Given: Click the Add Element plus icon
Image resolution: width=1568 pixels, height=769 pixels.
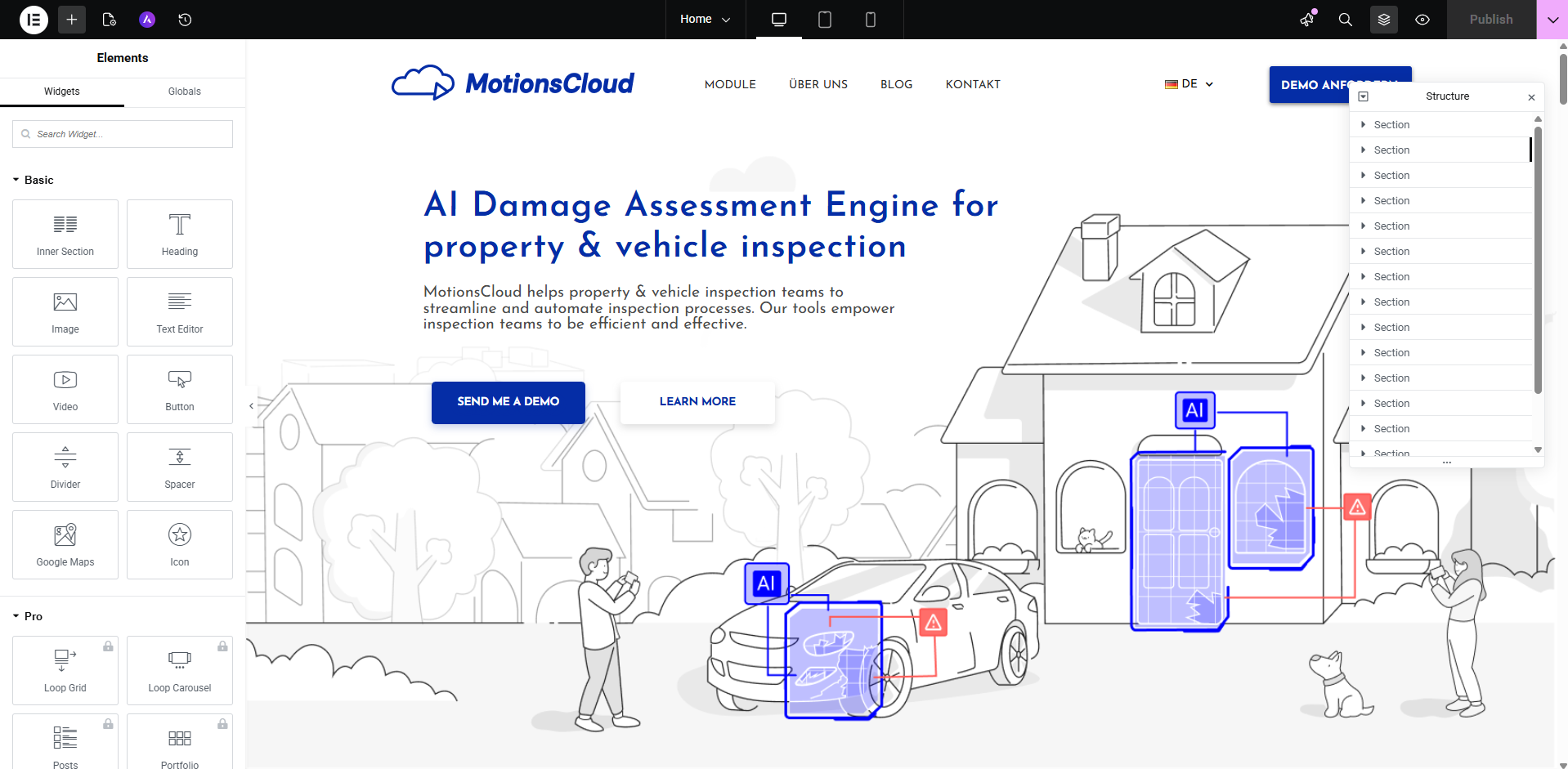Looking at the screenshot, I should [72, 20].
